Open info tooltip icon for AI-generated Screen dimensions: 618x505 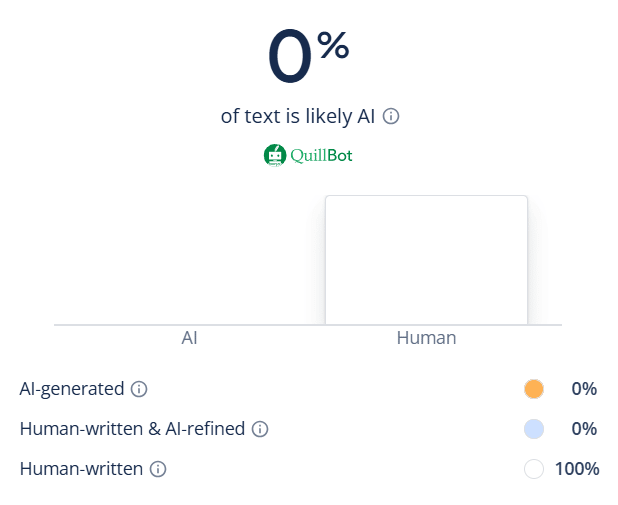139,389
